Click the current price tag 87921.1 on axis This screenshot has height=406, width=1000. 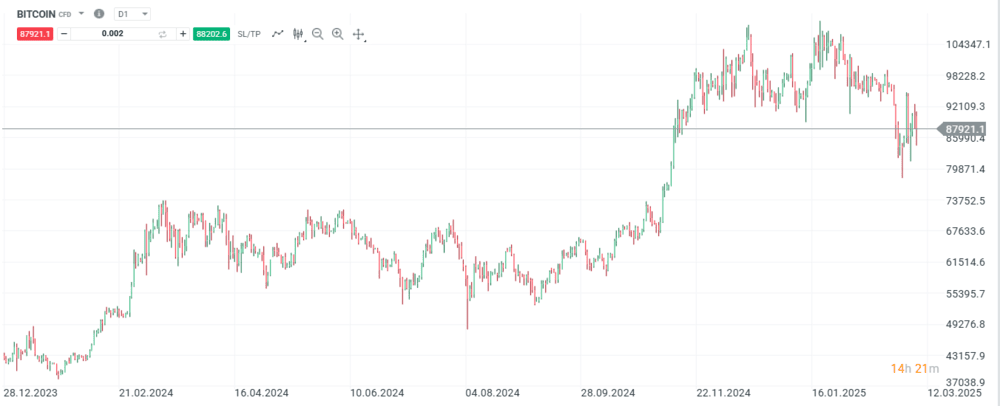click(966, 129)
